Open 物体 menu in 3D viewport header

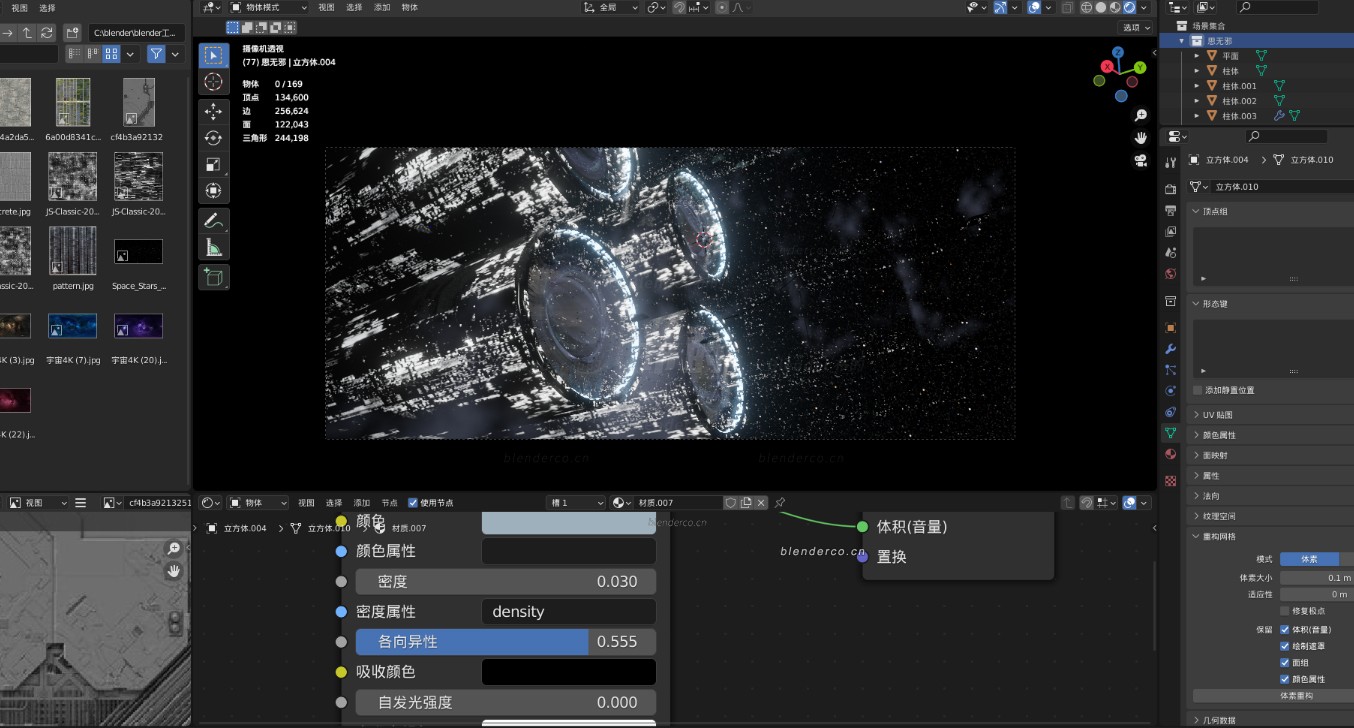point(410,7)
